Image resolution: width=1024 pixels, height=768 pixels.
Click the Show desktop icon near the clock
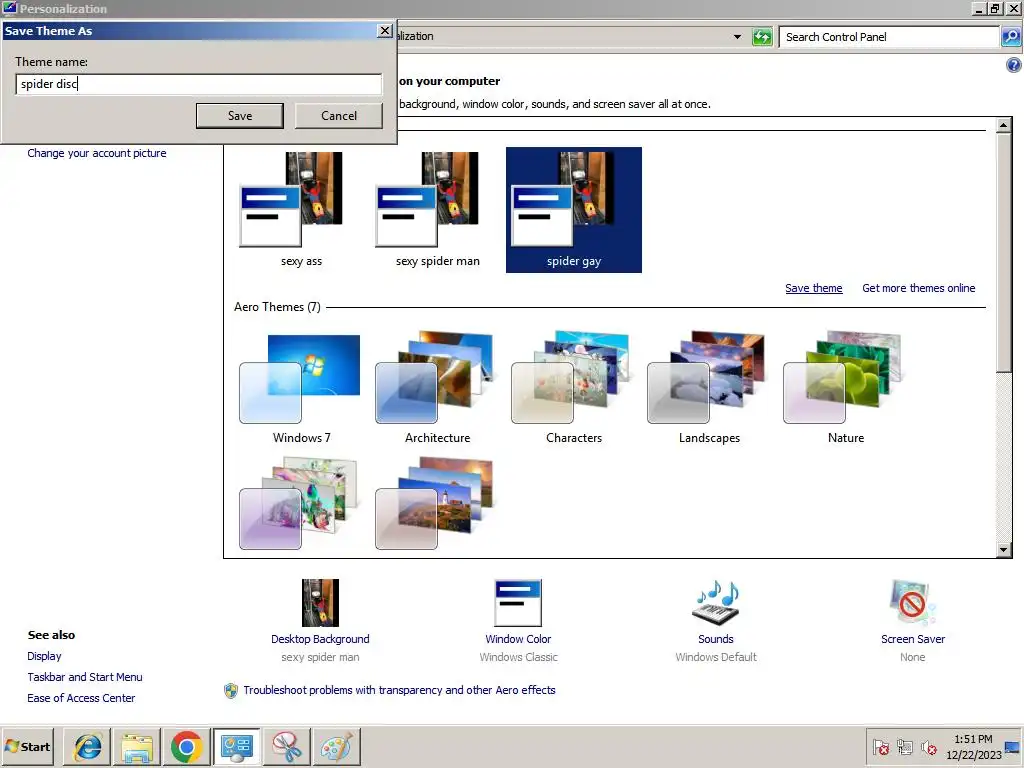[x=1013, y=747]
